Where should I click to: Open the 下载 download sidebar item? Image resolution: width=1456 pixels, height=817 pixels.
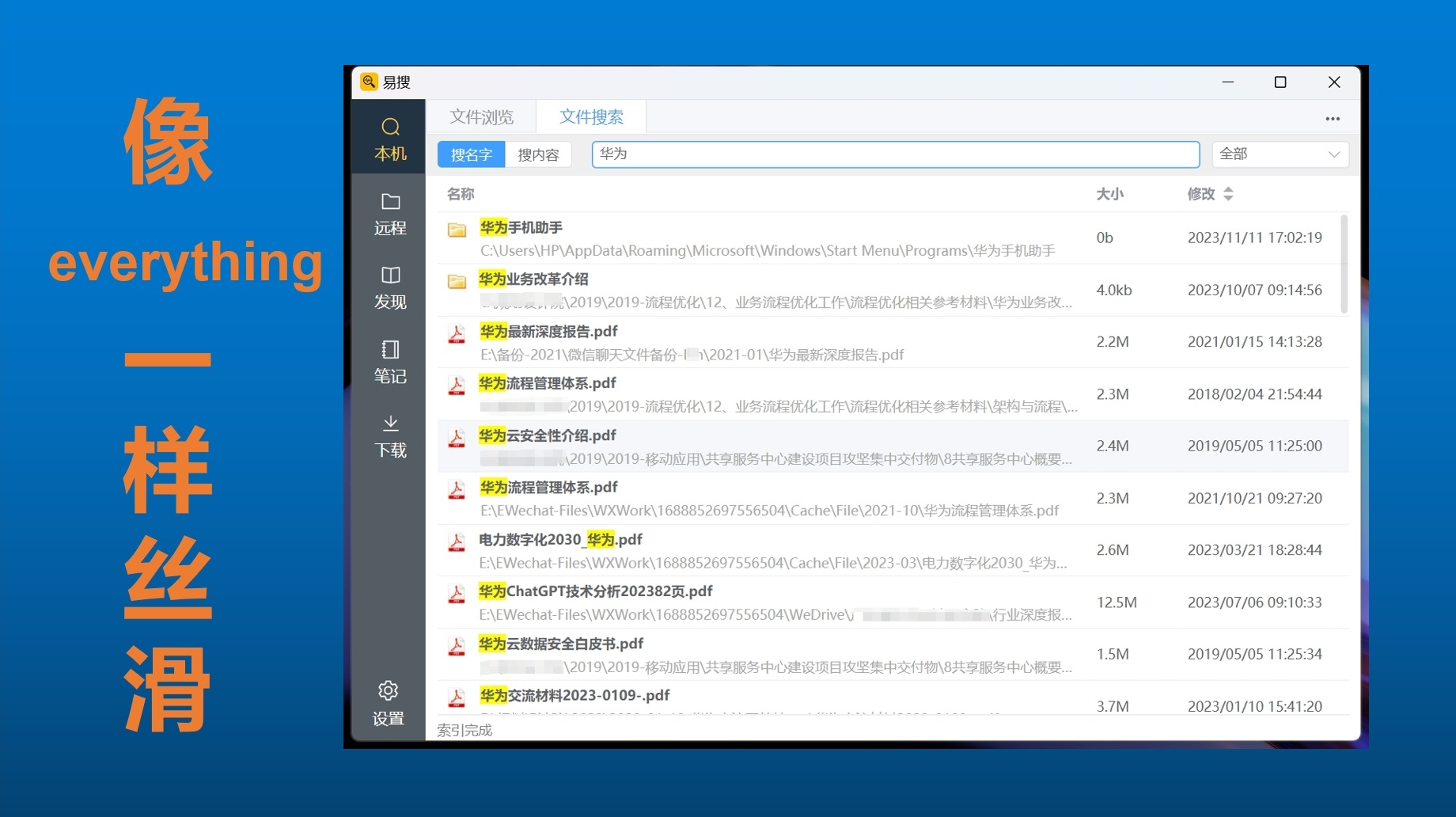390,436
